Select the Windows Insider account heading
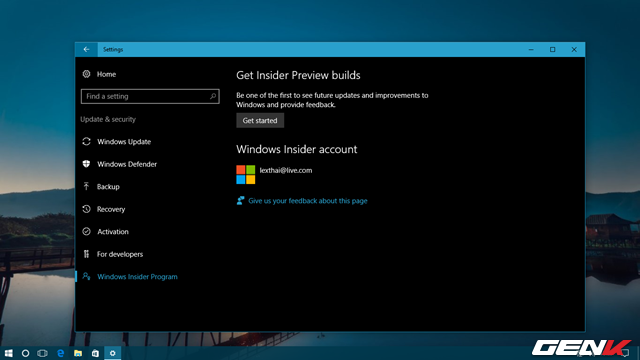This screenshot has width=640, height=360. [297, 149]
